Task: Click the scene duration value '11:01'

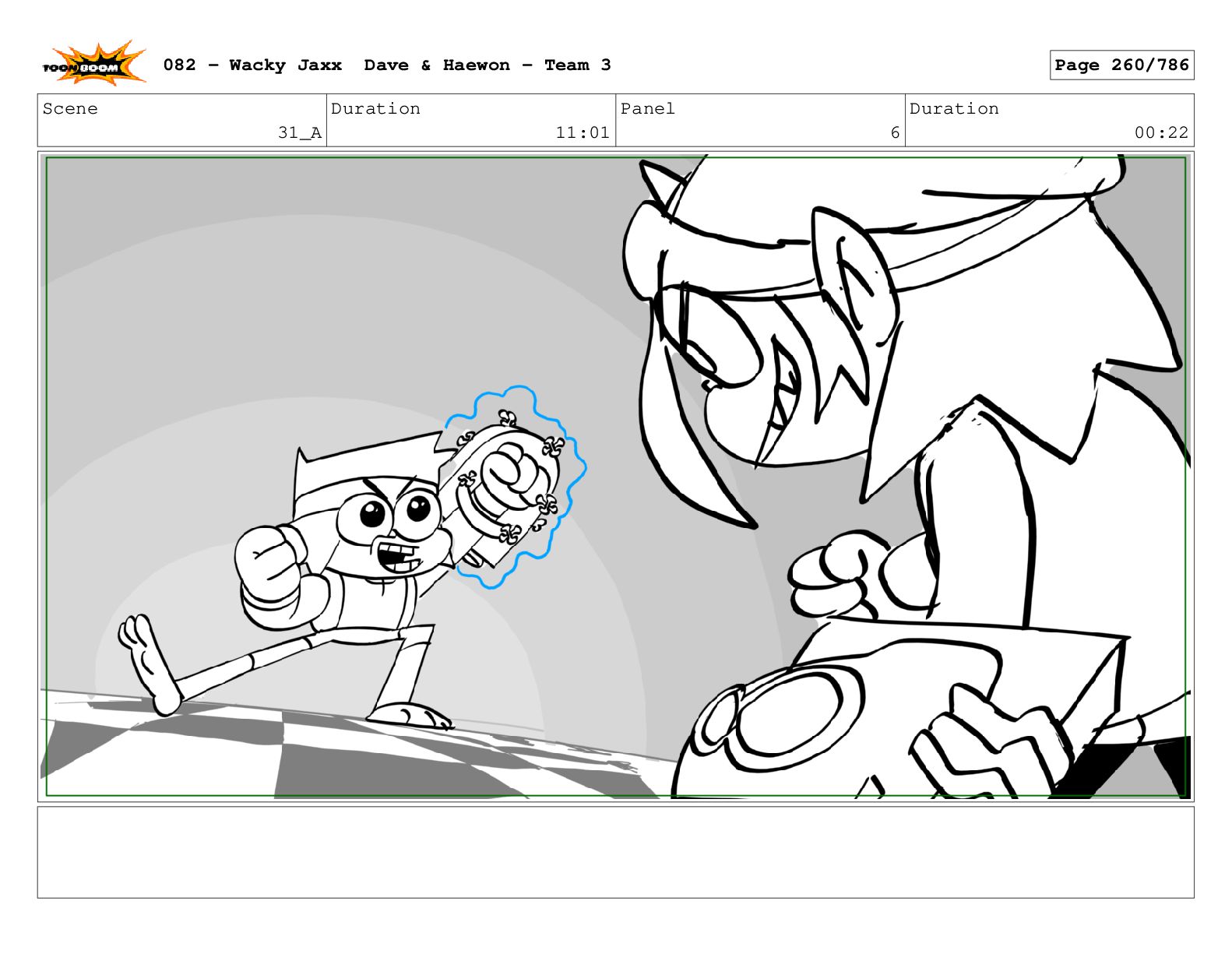Action: click(x=583, y=133)
